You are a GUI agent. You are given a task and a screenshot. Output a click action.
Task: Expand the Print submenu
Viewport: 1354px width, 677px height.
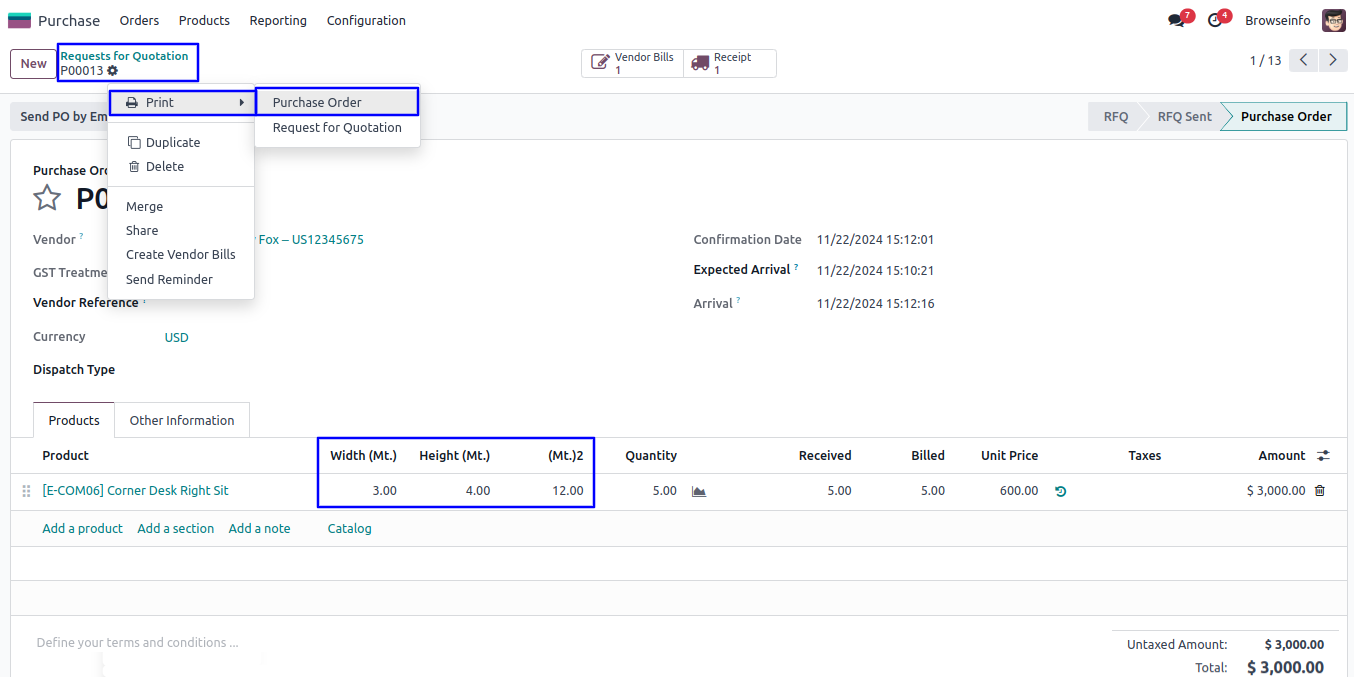coord(181,103)
